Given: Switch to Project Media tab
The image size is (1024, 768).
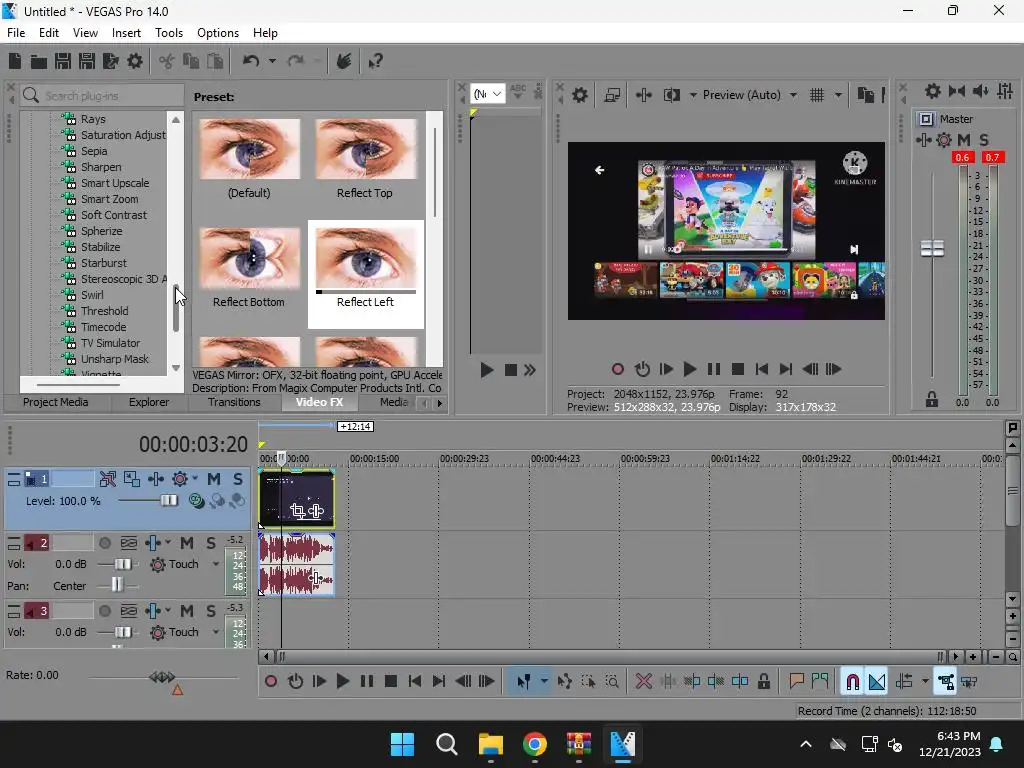Looking at the screenshot, I should [x=56, y=402].
